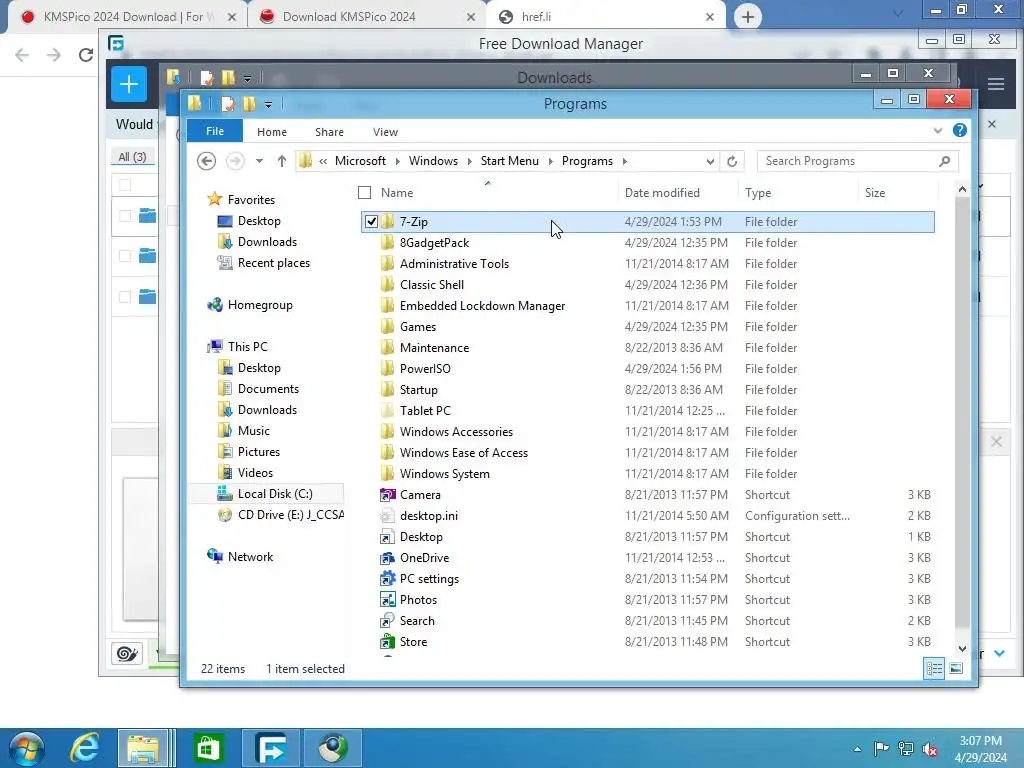Switch to KMSPico 2024 Download browser tab
The height and width of the screenshot is (768, 1024).
pos(127,17)
